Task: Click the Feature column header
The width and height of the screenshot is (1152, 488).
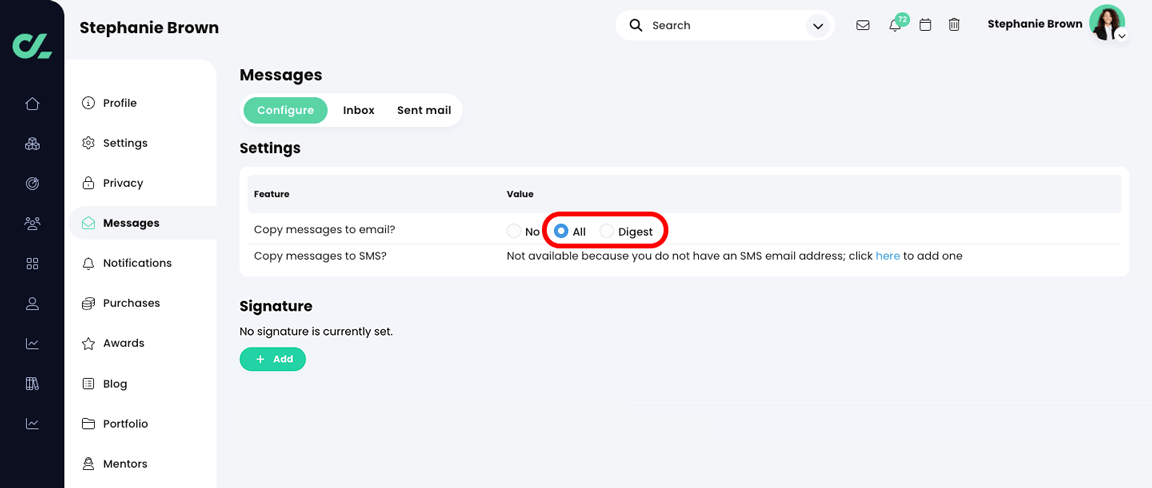Action: click(x=271, y=194)
